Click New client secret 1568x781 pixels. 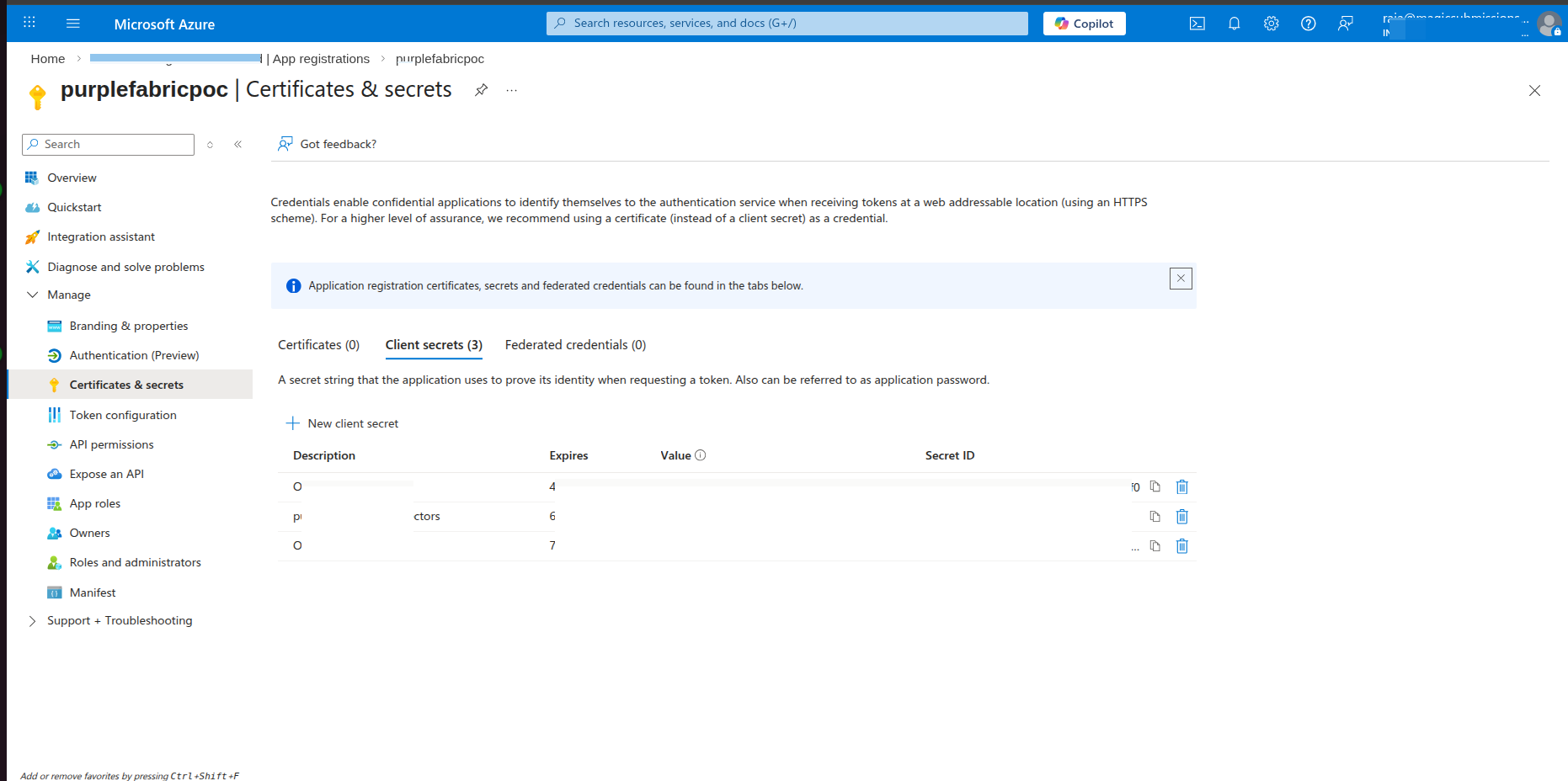342,423
